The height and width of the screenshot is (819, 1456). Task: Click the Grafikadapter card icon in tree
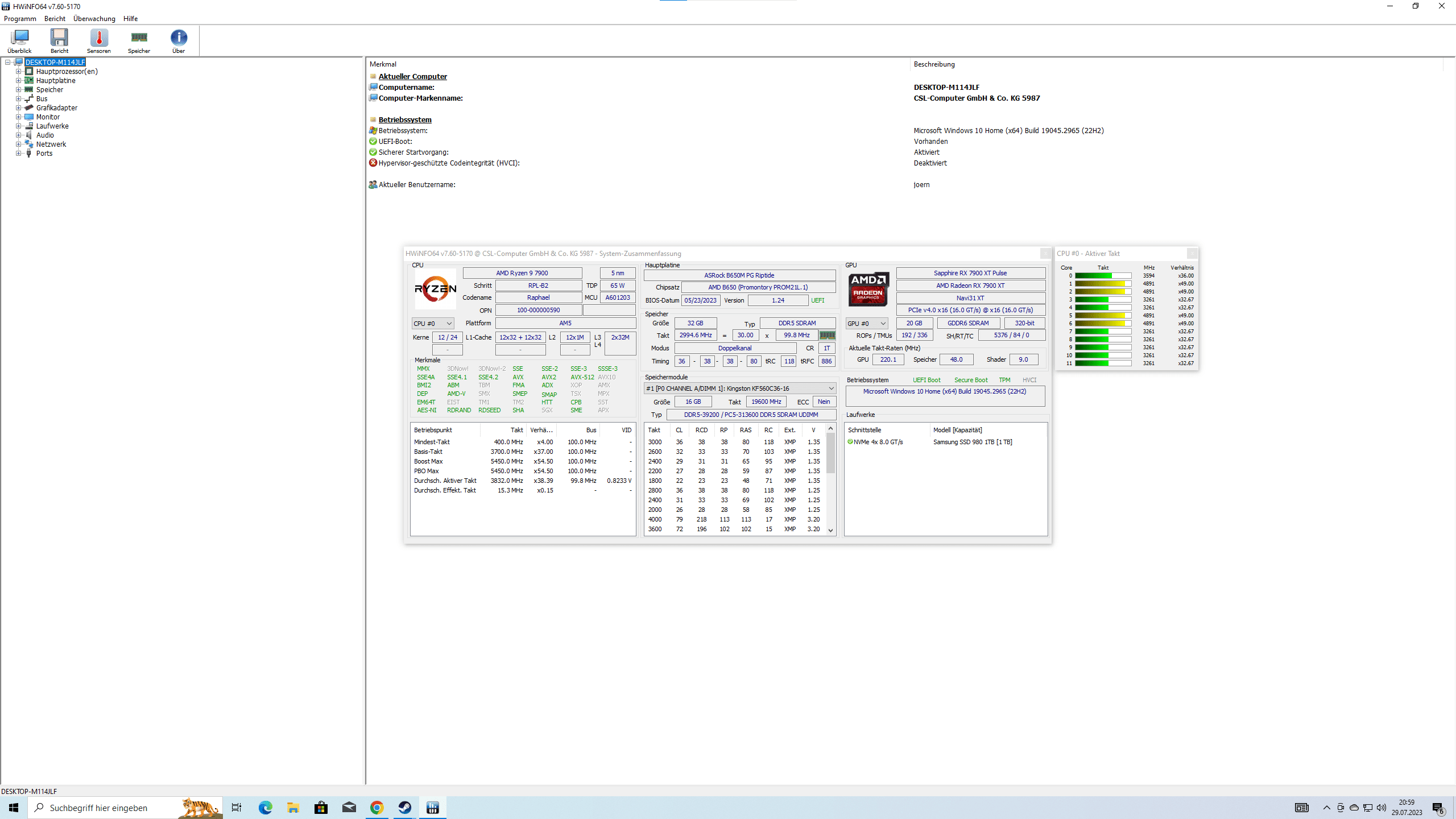(x=29, y=107)
